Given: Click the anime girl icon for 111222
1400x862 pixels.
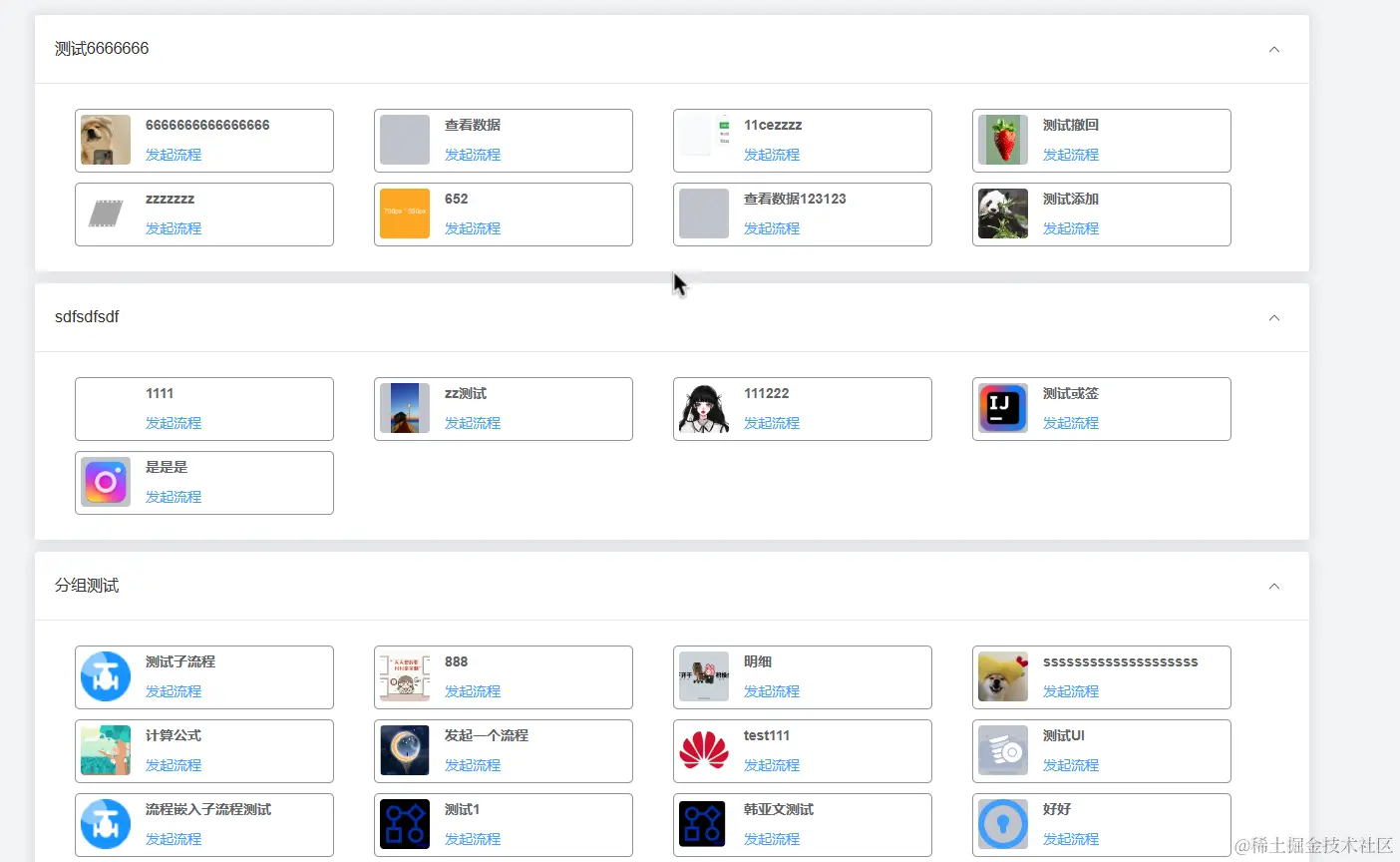Looking at the screenshot, I should pos(704,408).
